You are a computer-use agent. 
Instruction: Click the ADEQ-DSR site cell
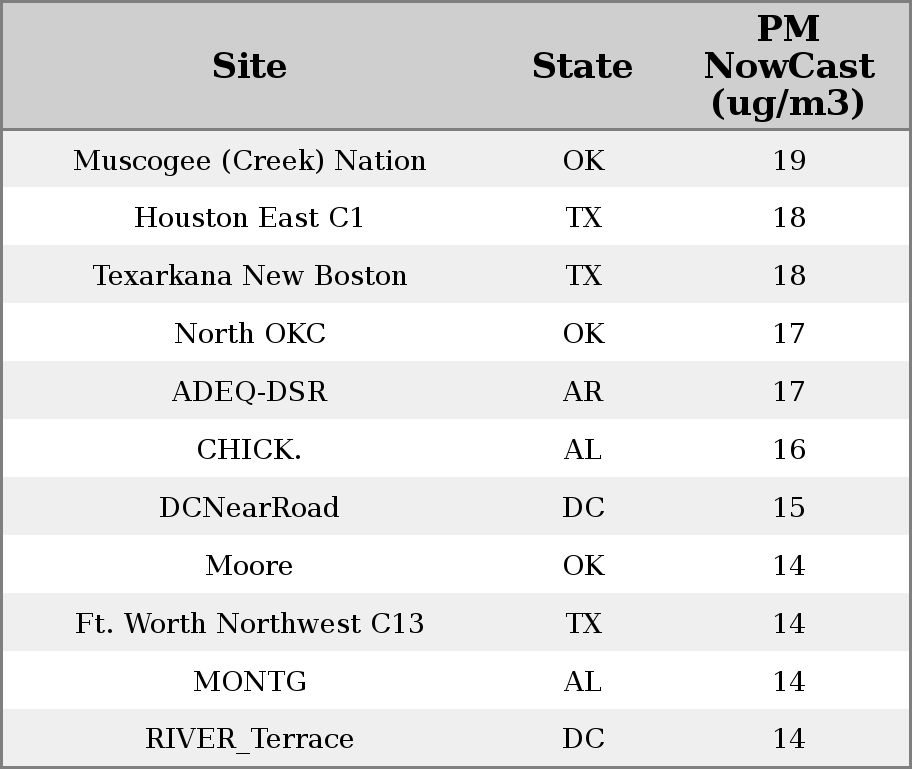point(249,392)
